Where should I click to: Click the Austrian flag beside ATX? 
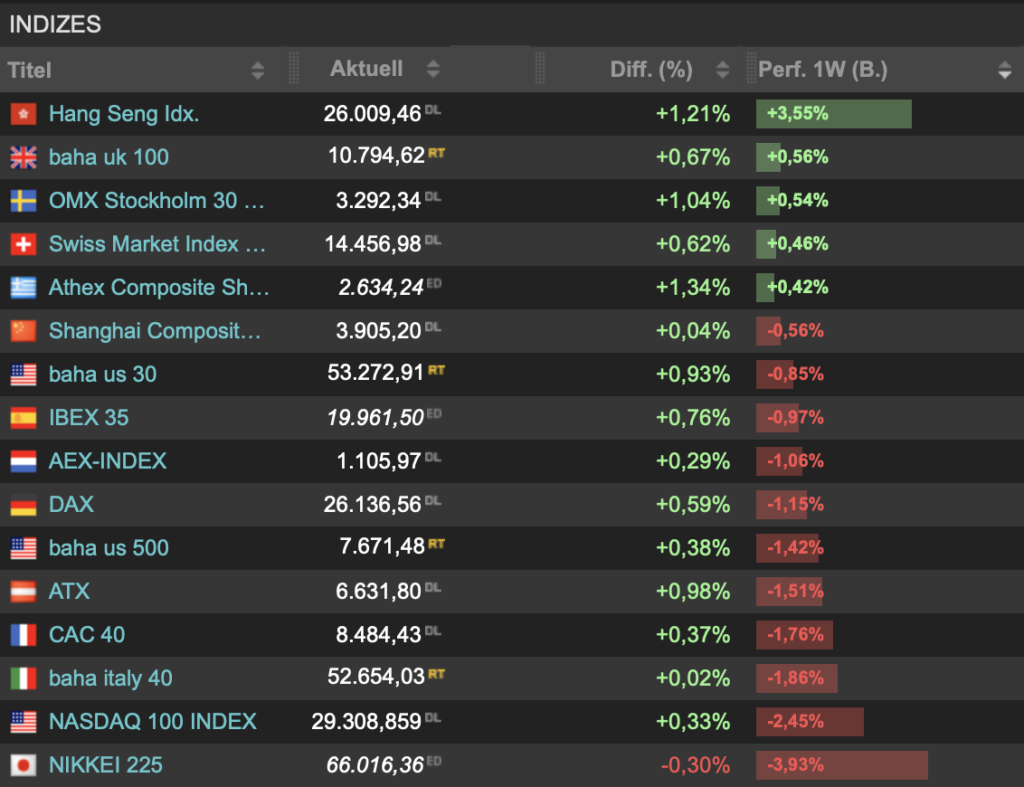click(24, 592)
